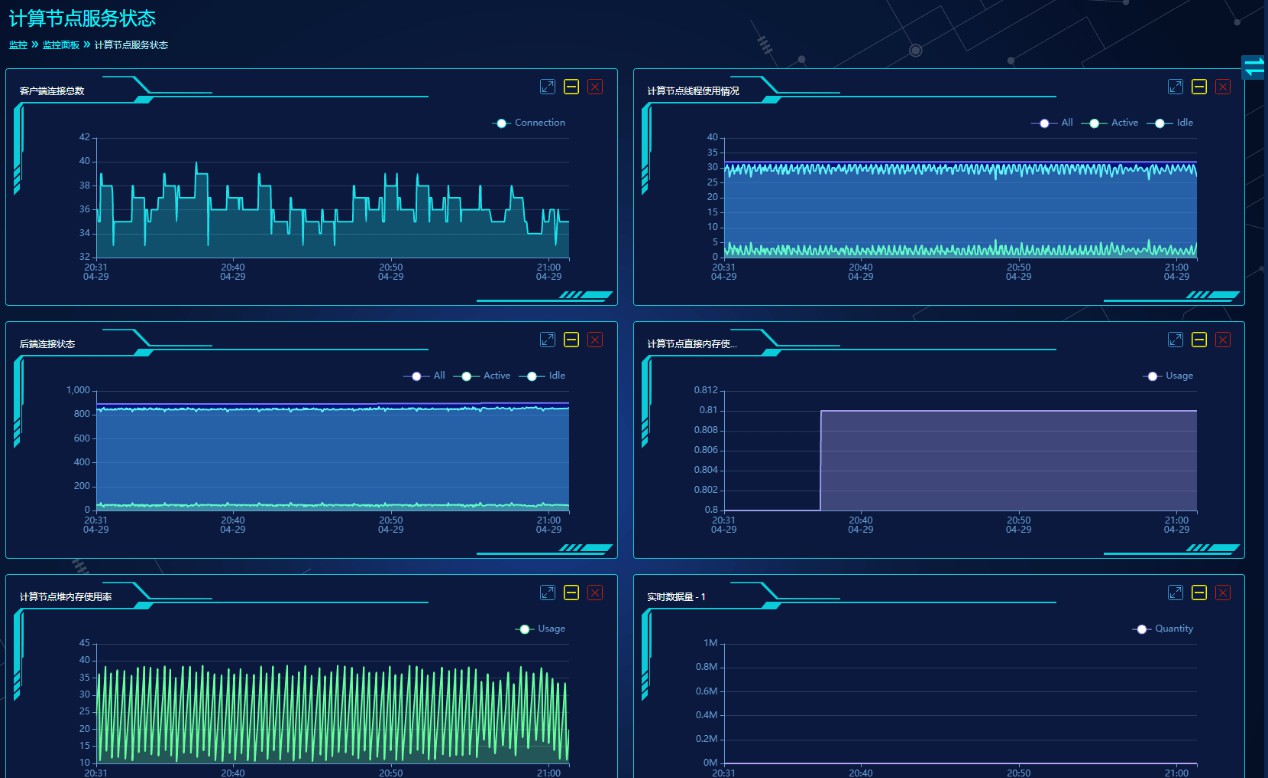Expand the 计算节点线程使用情况 panel to fullscreen
This screenshot has height=778, width=1268.
point(1175,87)
